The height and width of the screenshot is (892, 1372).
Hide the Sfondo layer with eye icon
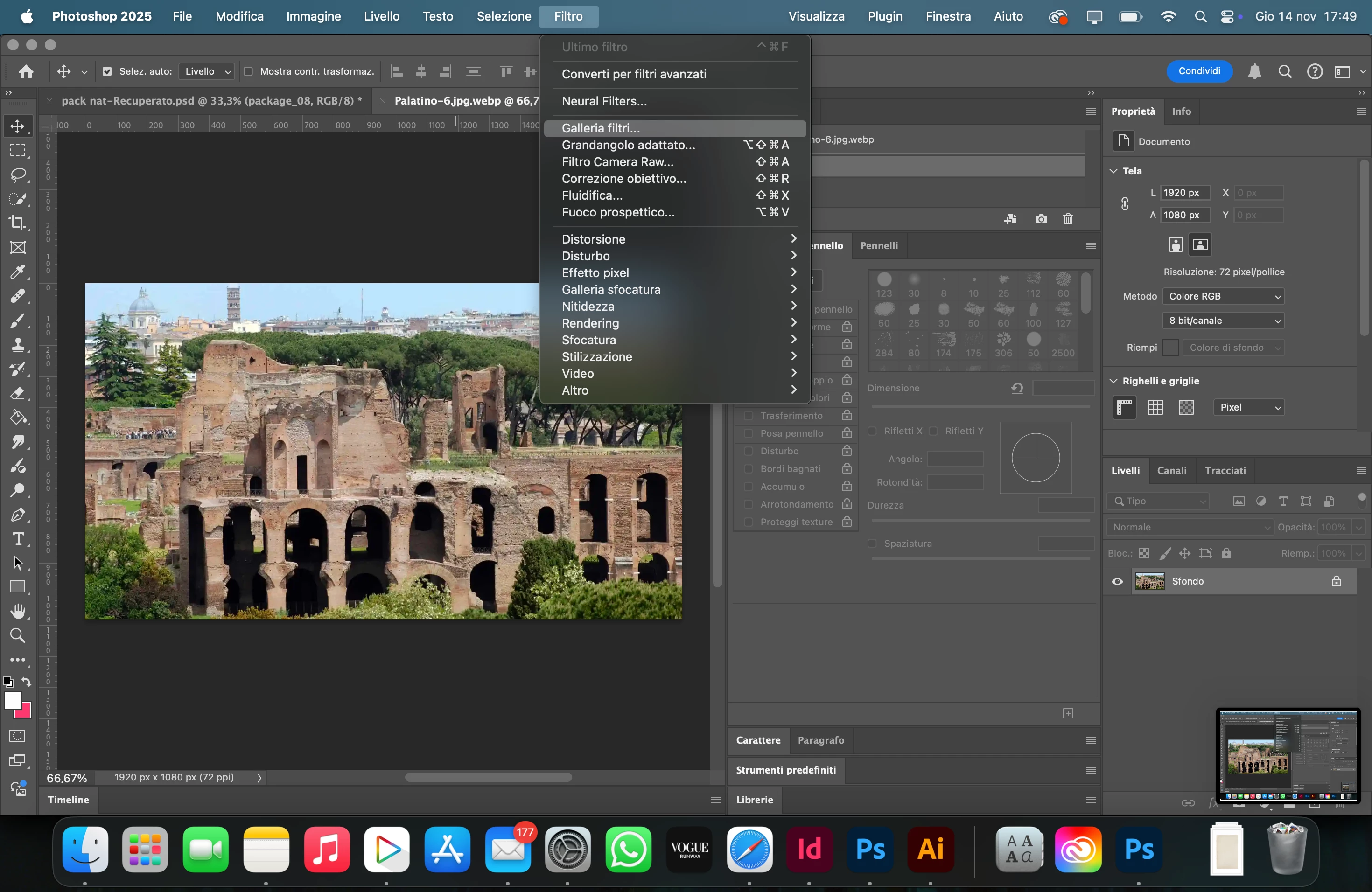pos(1117,581)
